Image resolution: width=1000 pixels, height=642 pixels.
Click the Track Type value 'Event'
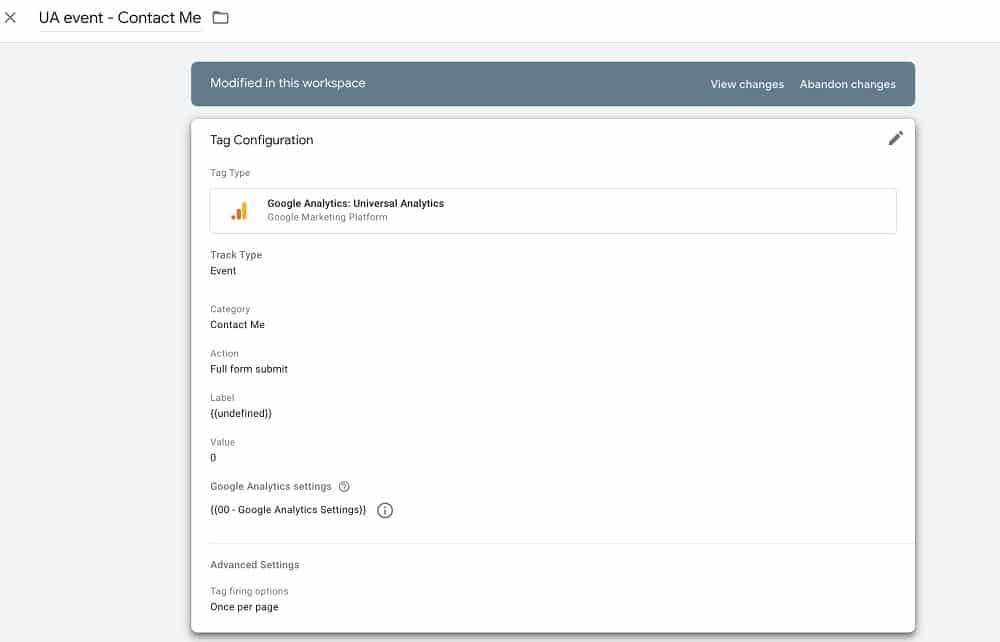pos(223,271)
